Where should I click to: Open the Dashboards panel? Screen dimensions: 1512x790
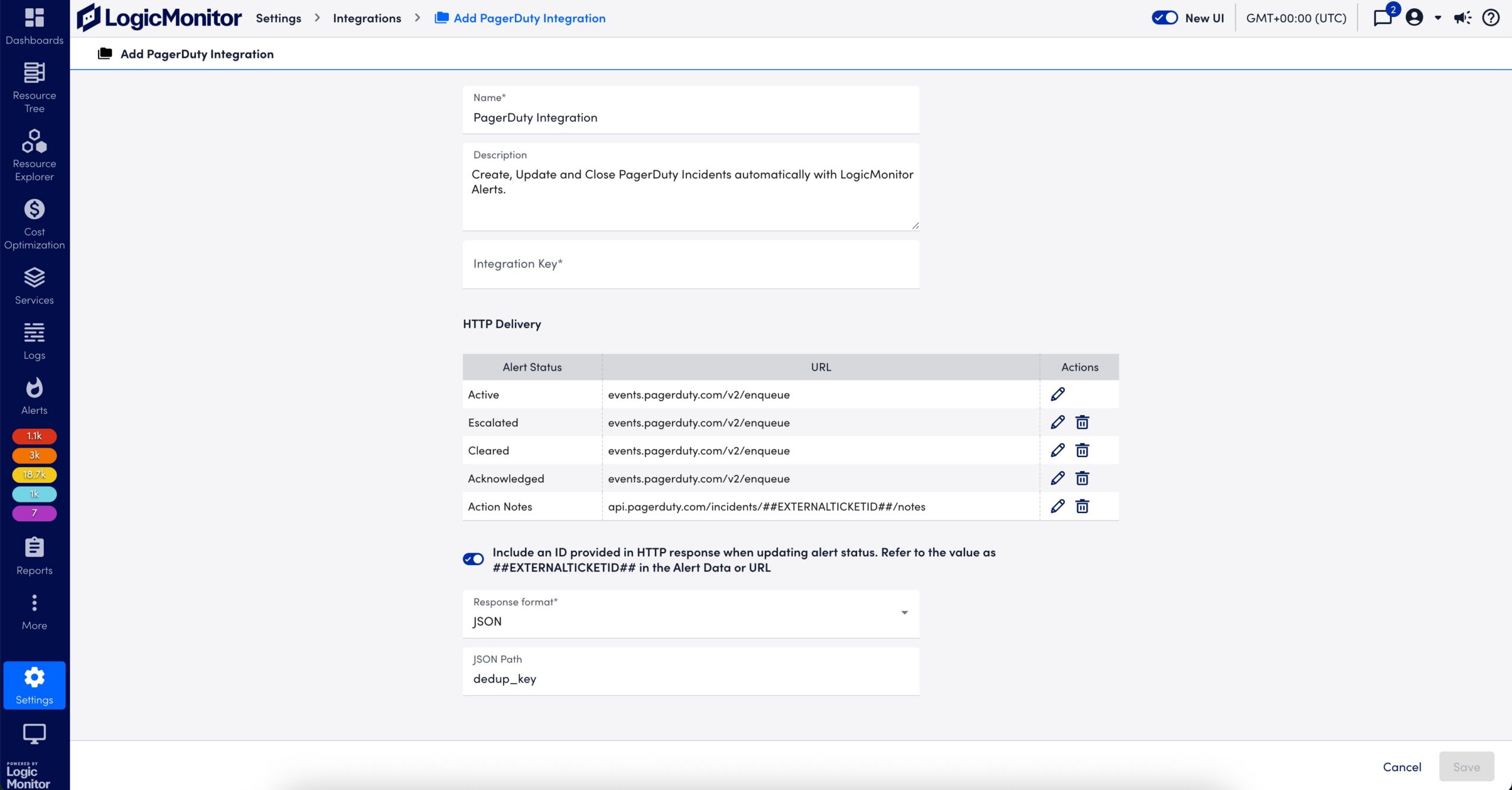pyautogui.click(x=34, y=24)
